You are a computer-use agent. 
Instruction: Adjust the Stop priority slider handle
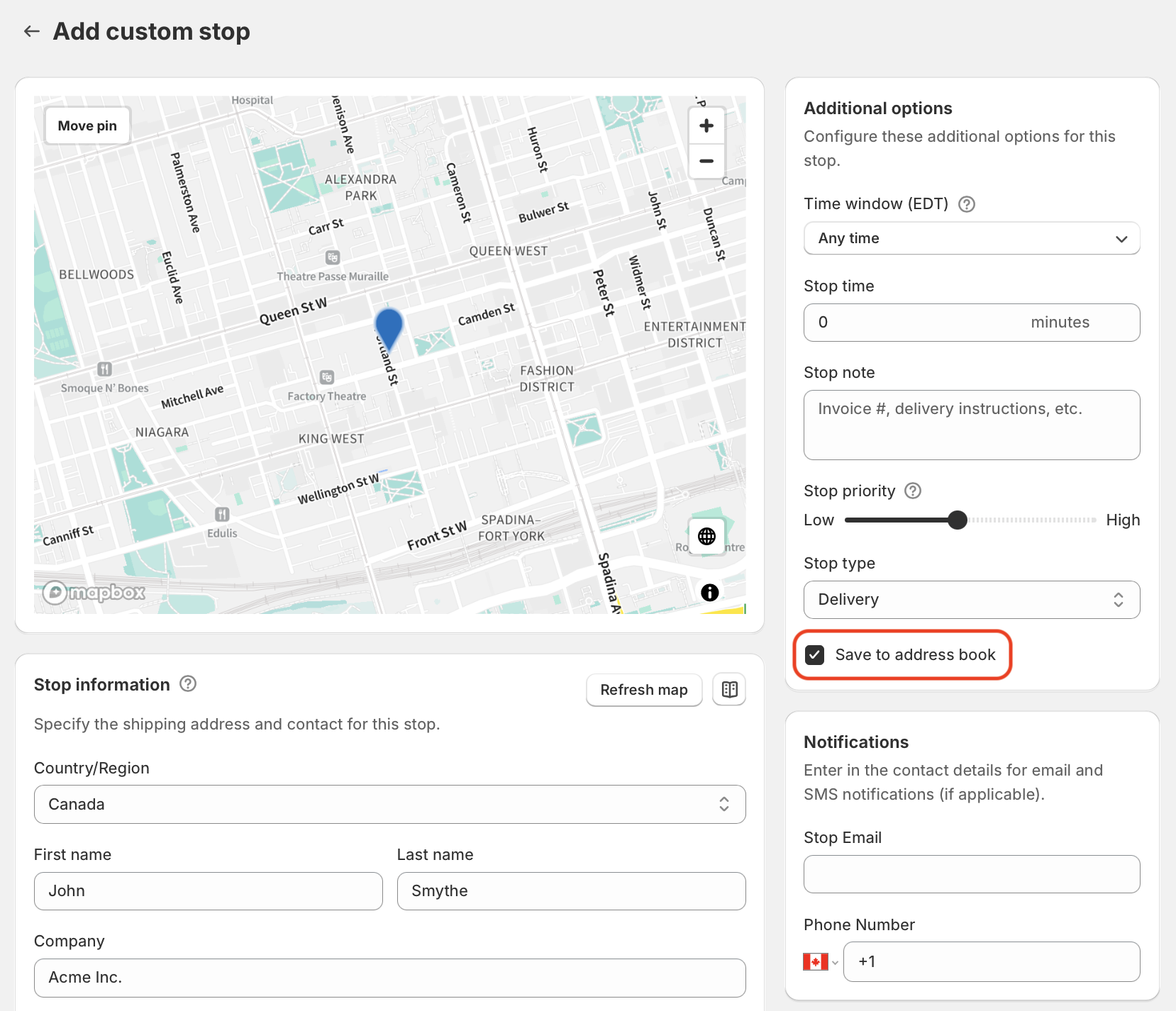pos(958,520)
